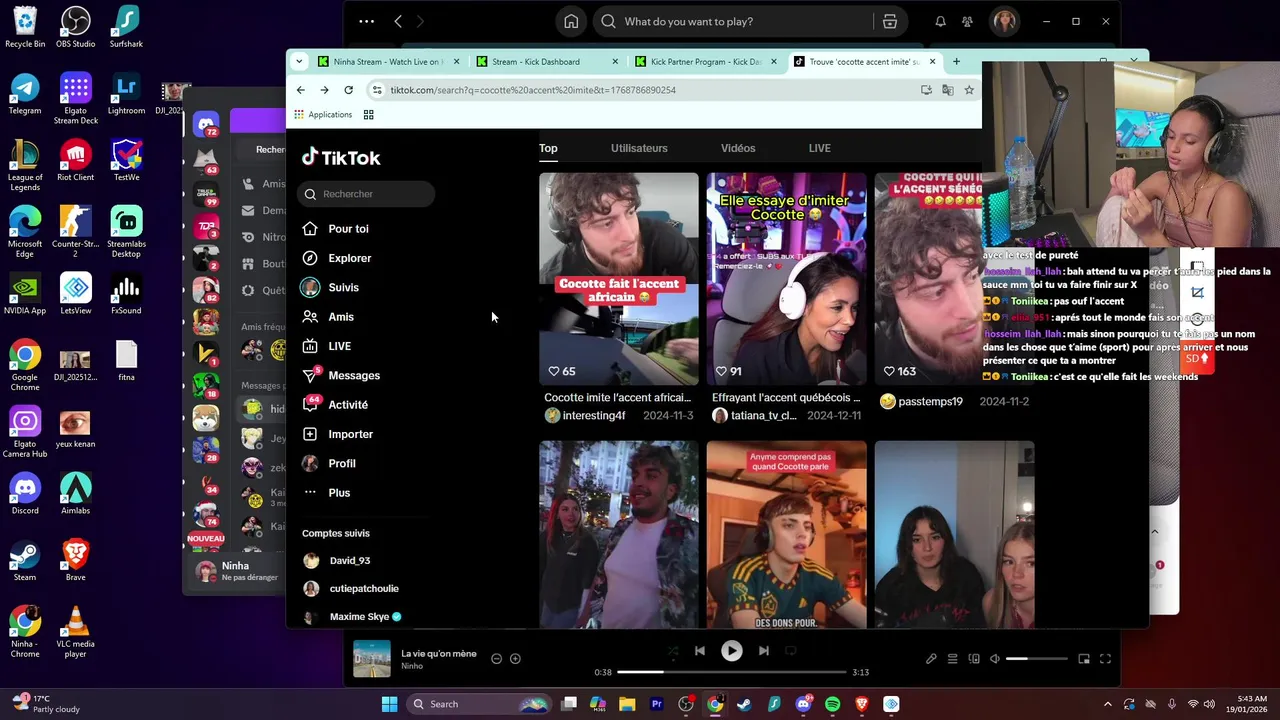Toggle Spotify repeat
The width and height of the screenshot is (1280, 720).
tap(790, 651)
